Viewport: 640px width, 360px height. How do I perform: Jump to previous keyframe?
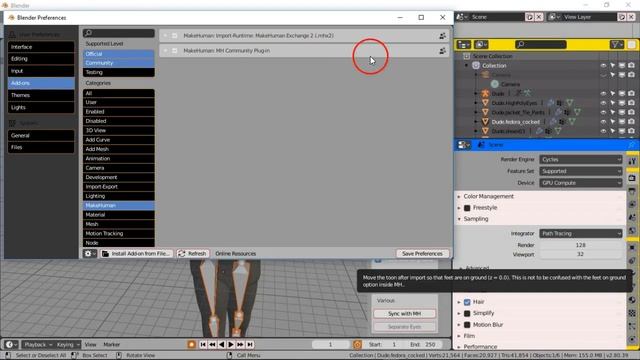click(x=212, y=344)
